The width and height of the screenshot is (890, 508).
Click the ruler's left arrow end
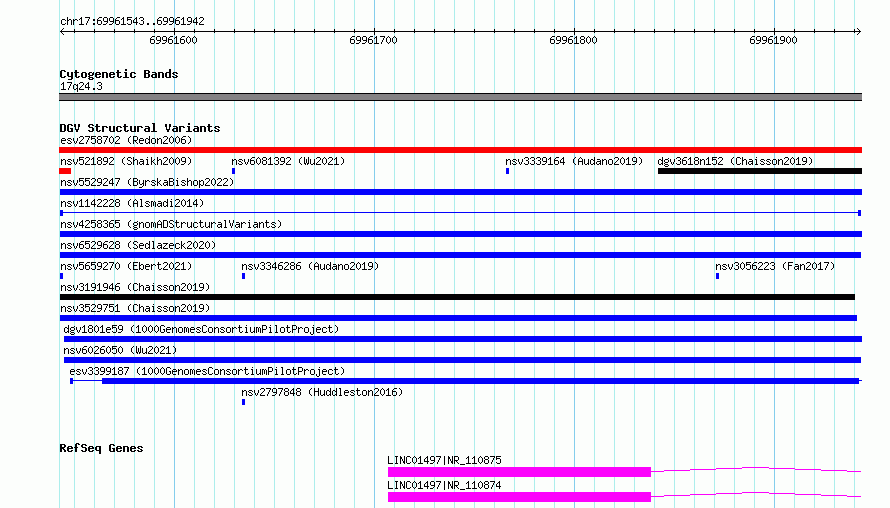coord(62,32)
